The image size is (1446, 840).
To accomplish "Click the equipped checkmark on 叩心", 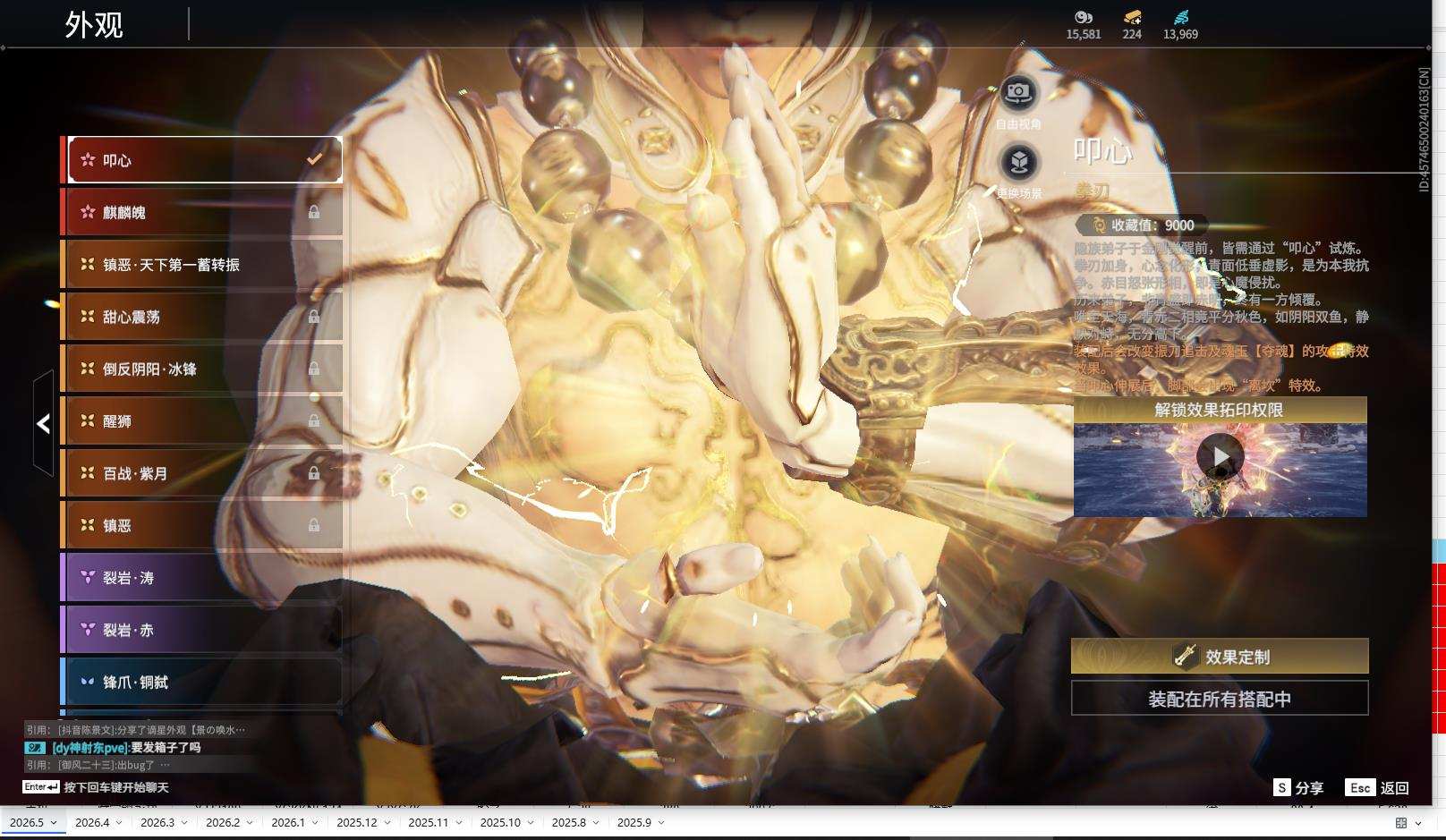I will (314, 159).
